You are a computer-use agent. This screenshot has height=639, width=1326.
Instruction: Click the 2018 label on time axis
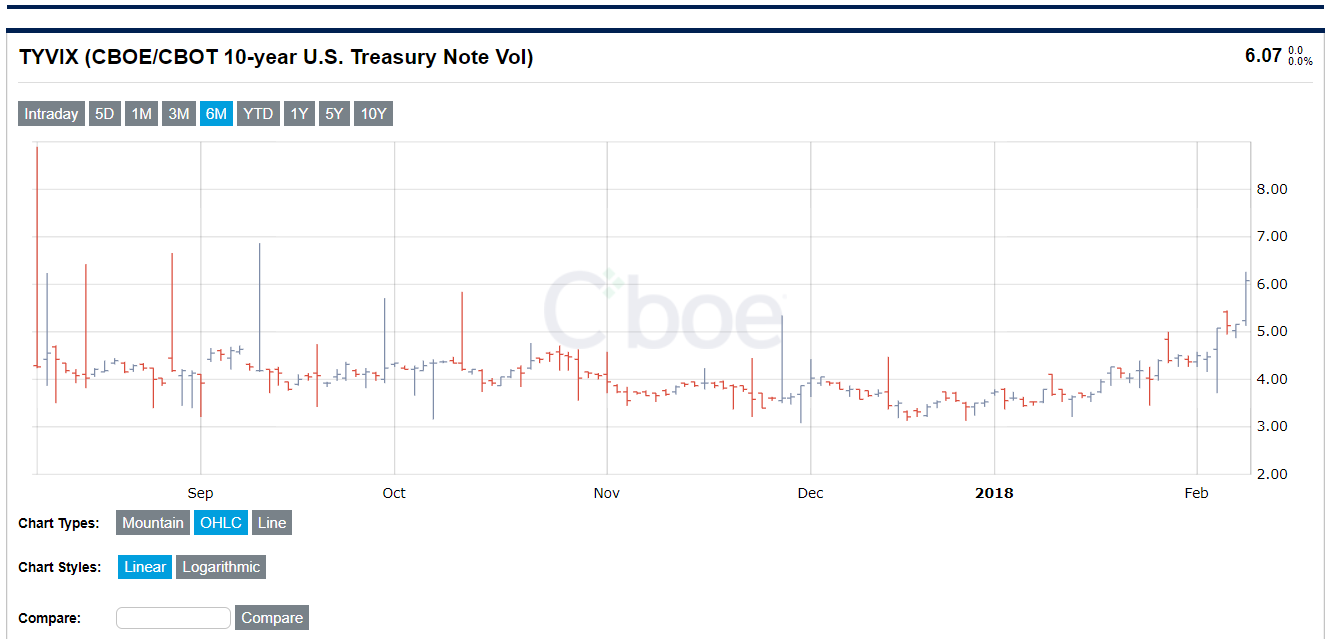[x=994, y=493]
